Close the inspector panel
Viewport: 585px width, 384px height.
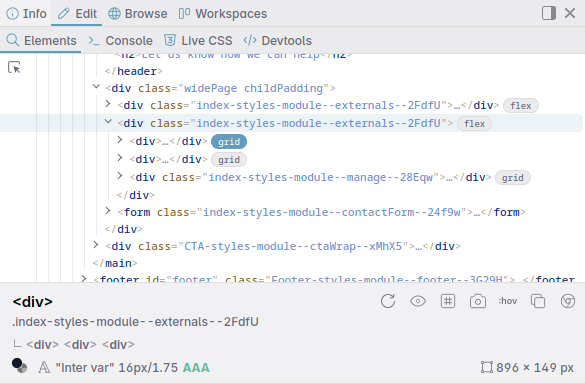(x=570, y=13)
